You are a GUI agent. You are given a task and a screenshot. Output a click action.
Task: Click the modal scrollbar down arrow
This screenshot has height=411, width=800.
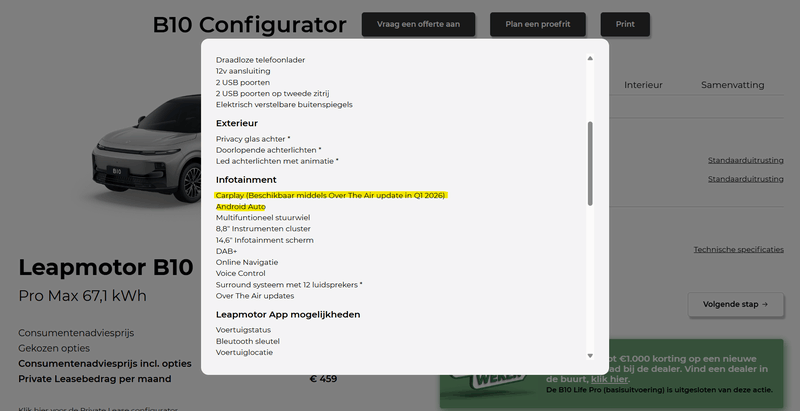tap(590, 356)
